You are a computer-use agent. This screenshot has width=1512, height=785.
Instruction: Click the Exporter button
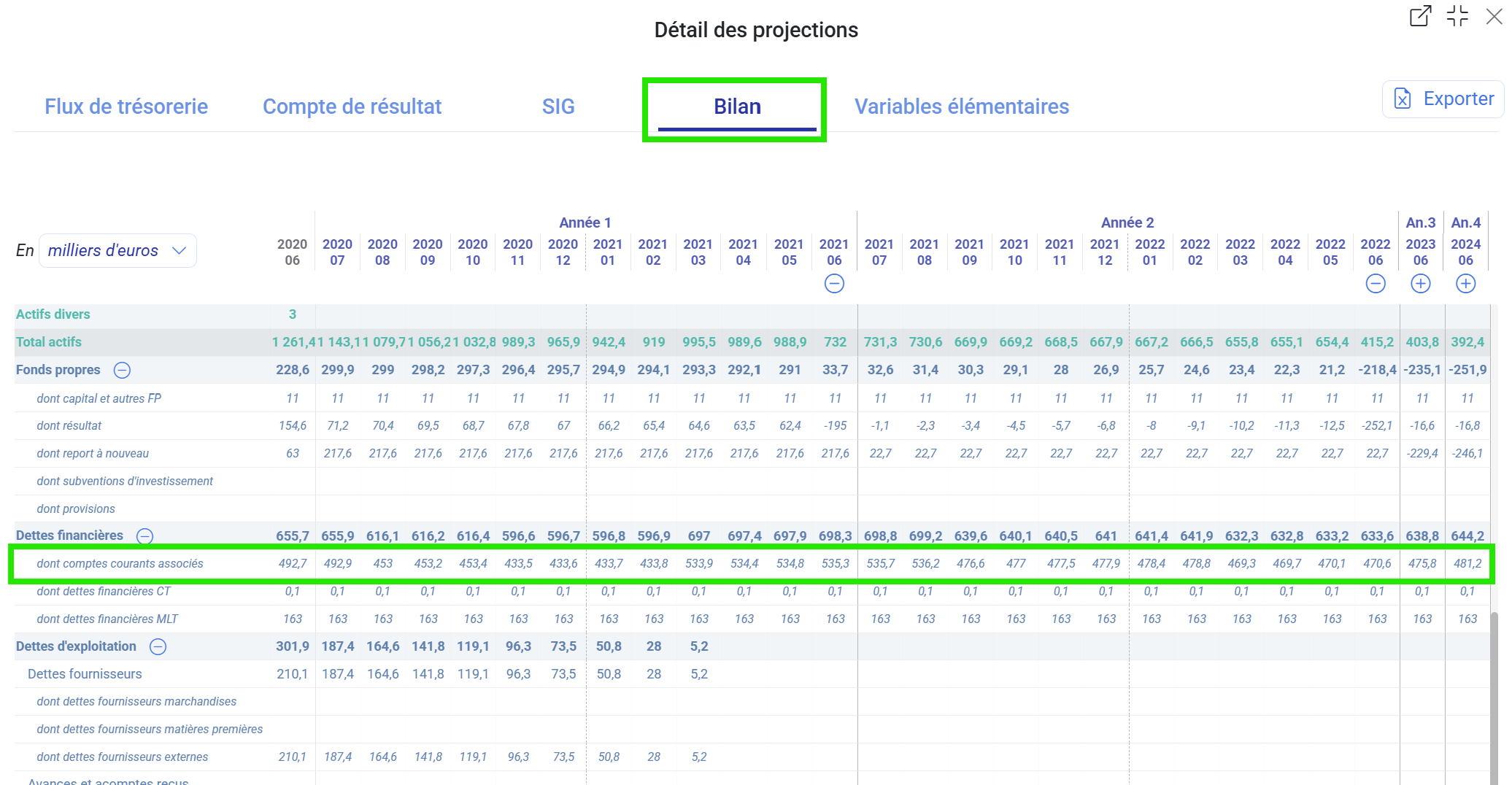[1443, 98]
